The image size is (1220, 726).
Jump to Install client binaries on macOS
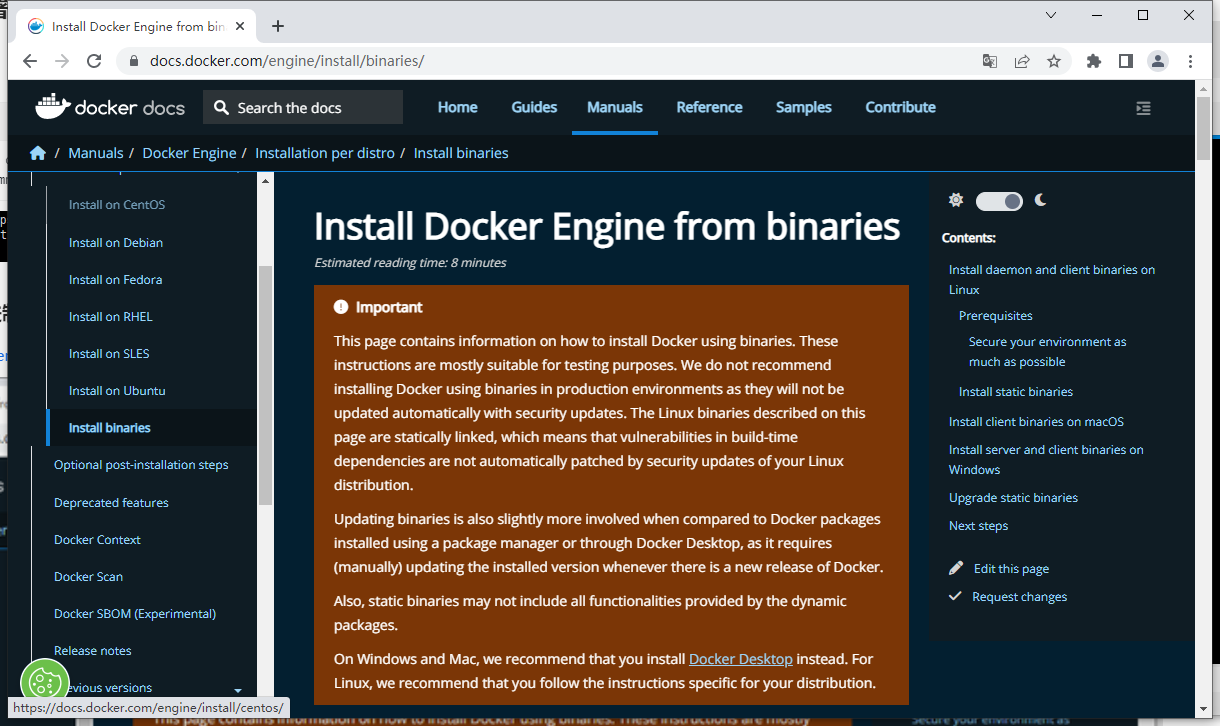(x=1036, y=421)
